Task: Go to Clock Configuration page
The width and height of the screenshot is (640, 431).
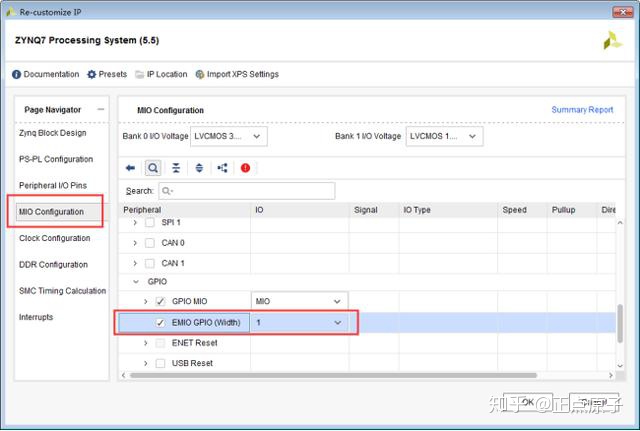Action: (55, 238)
